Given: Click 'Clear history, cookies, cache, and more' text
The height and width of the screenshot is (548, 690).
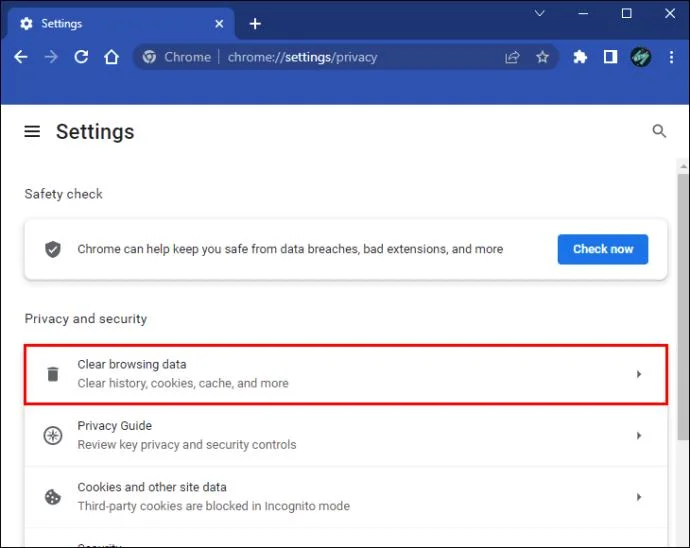Looking at the screenshot, I should point(183,383).
